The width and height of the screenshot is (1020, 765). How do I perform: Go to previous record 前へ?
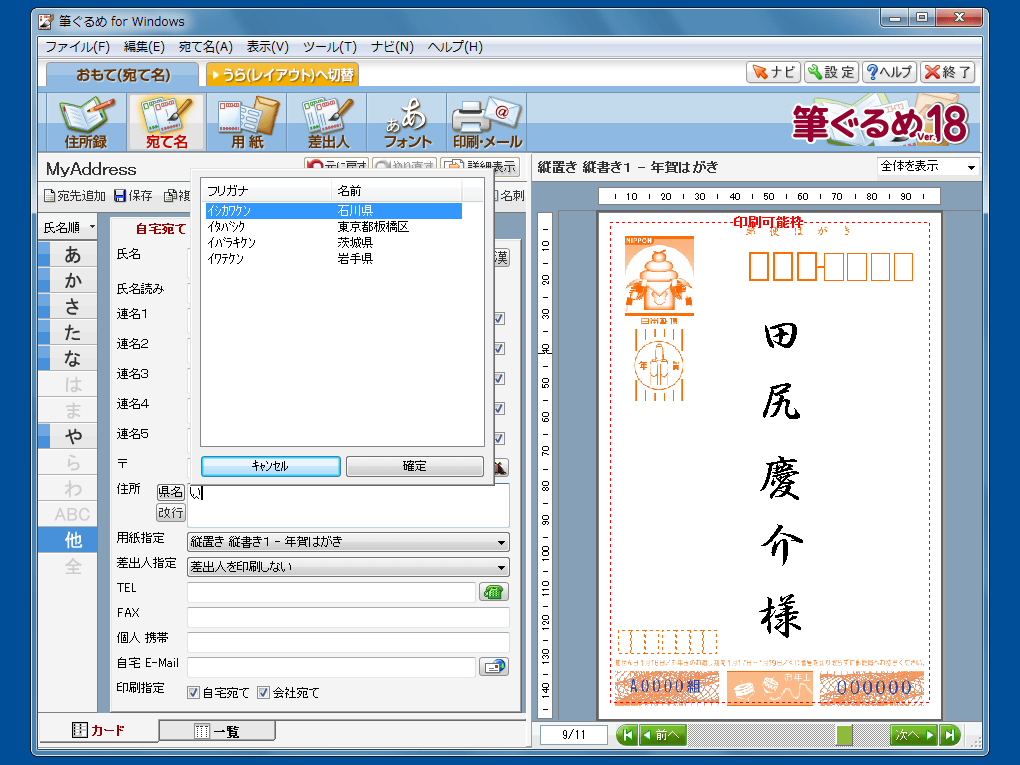663,735
